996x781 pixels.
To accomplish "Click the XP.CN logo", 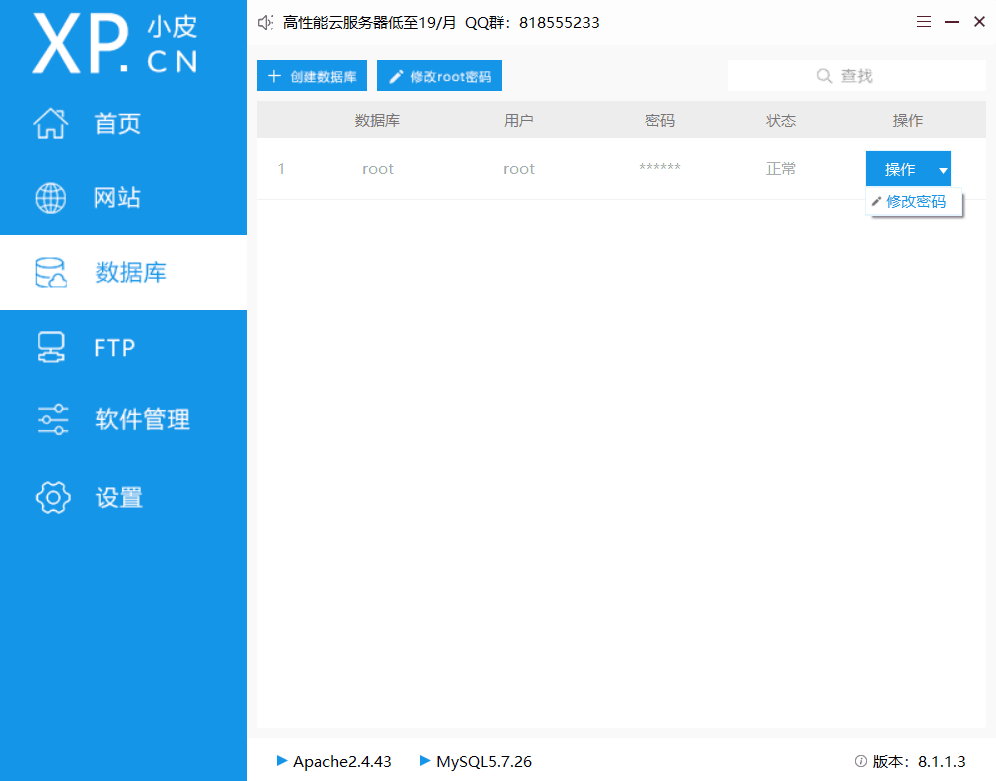I will pyautogui.click(x=115, y=44).
